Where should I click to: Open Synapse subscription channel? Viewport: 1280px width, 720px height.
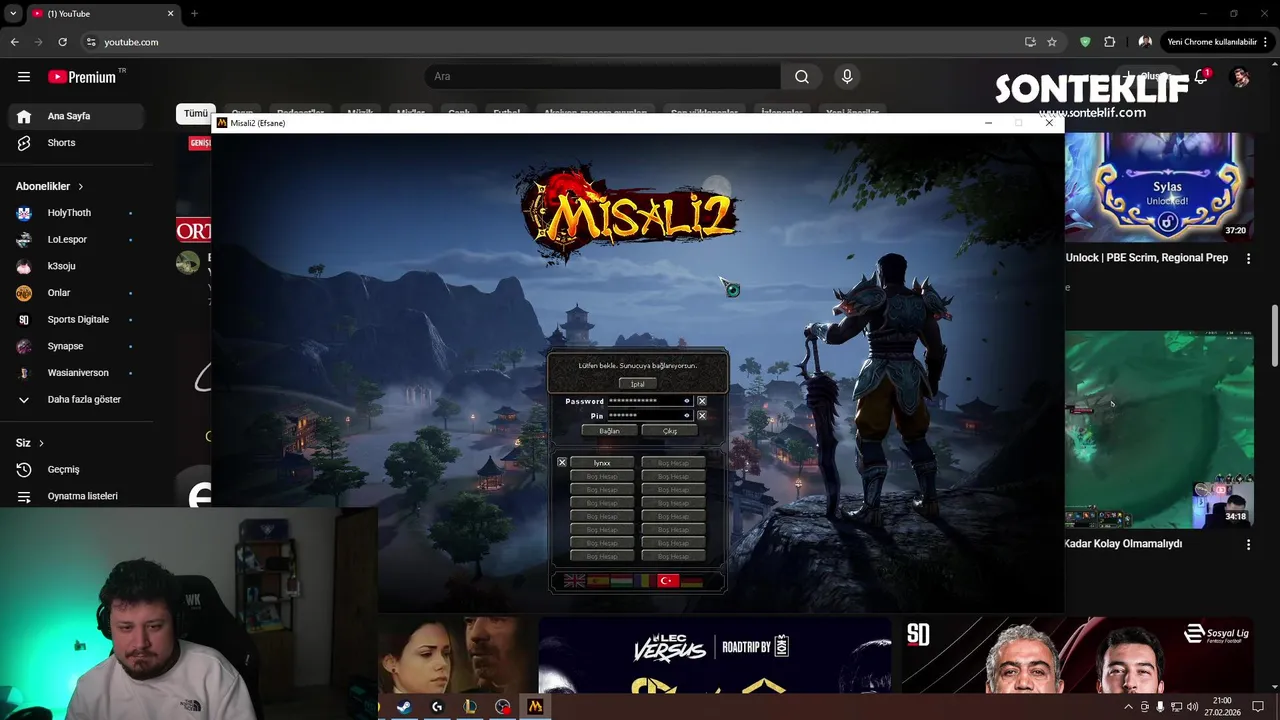click(76, 346)
